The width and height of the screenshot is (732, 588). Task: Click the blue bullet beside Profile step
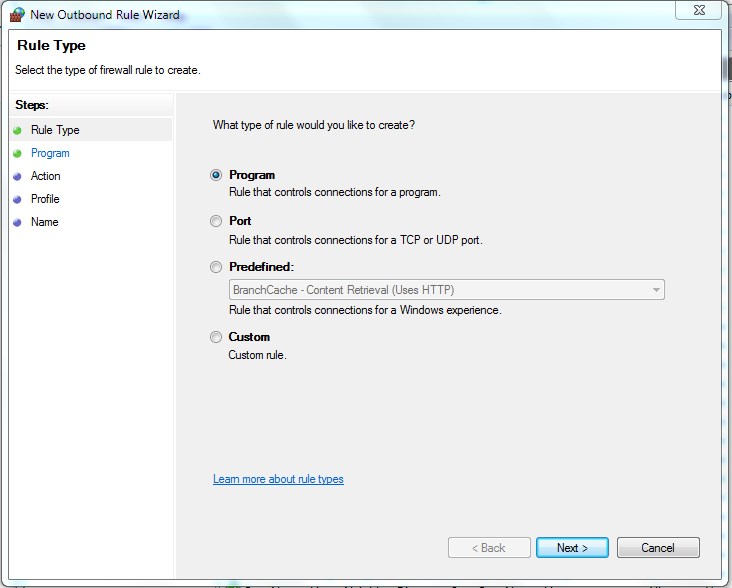point(17,200)
